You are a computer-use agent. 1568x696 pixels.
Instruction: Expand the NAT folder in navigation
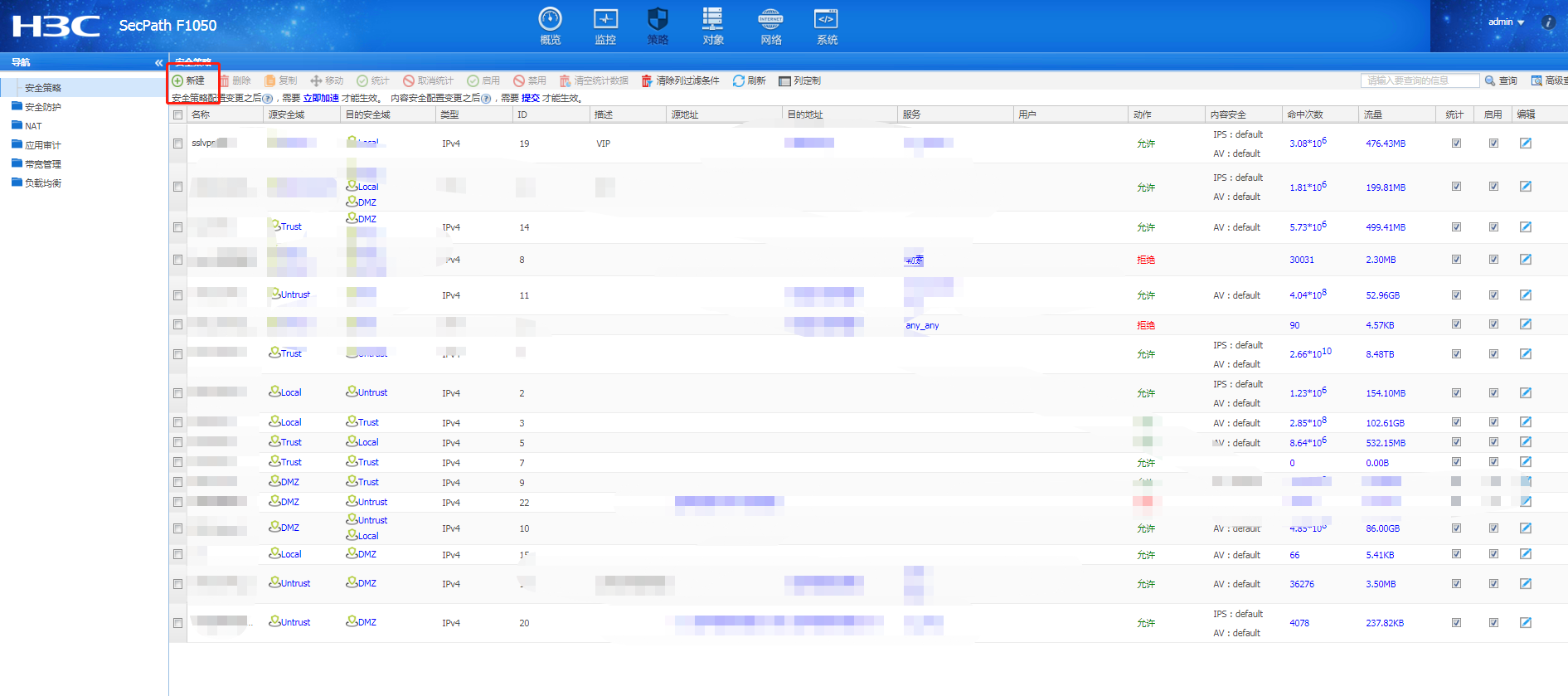[x=27, y=126]
